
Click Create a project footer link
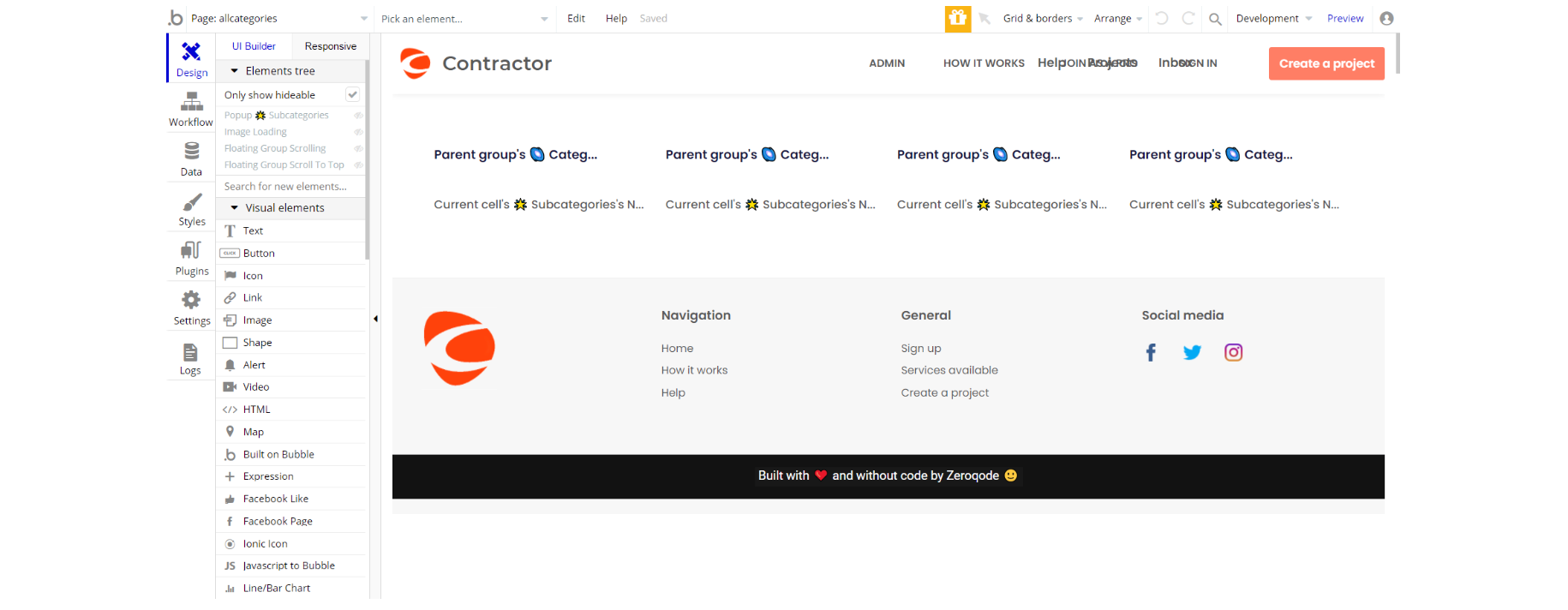pos(944,392)
